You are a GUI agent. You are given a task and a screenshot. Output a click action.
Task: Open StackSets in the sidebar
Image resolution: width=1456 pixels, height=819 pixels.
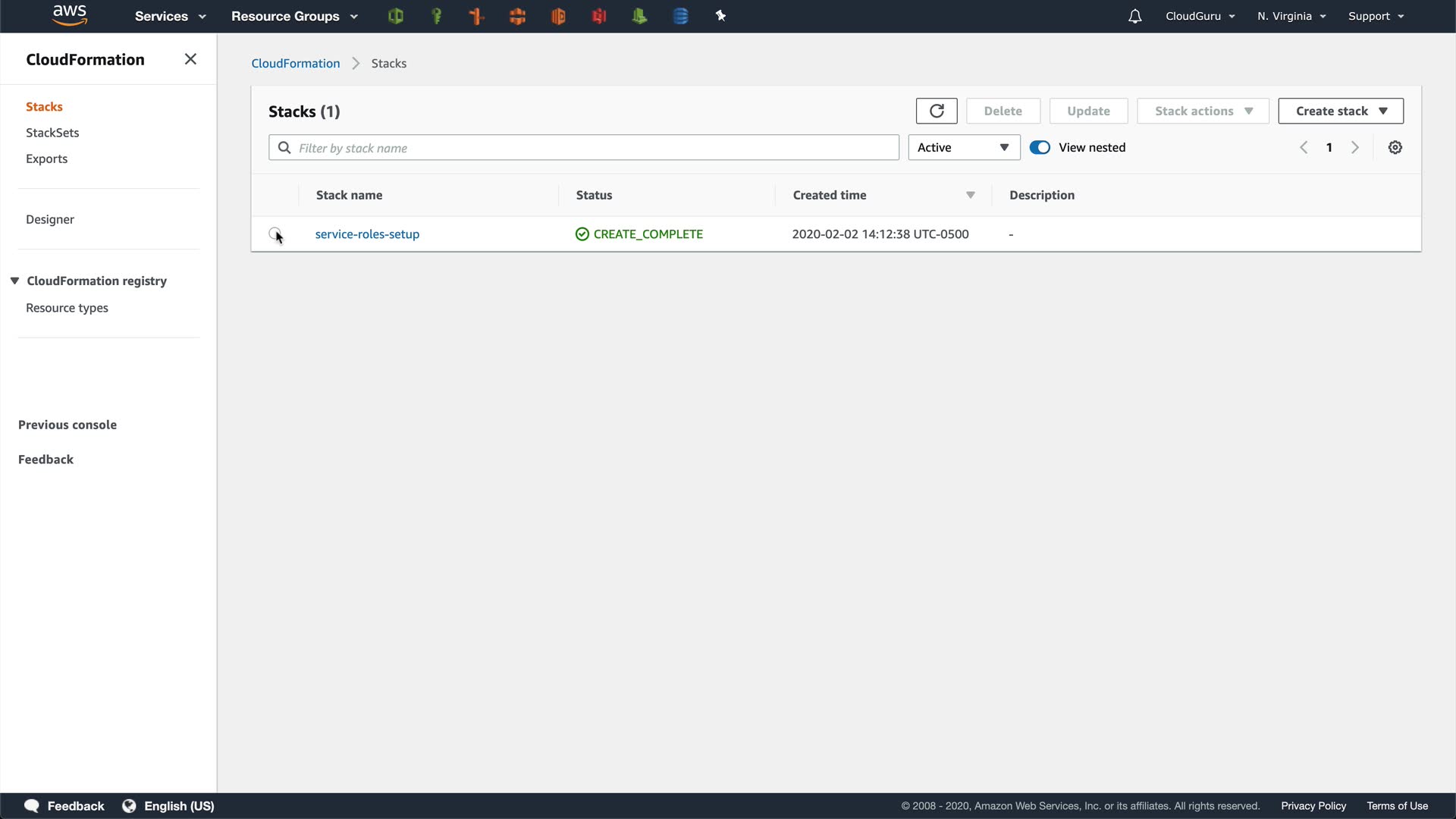[52, 133]
